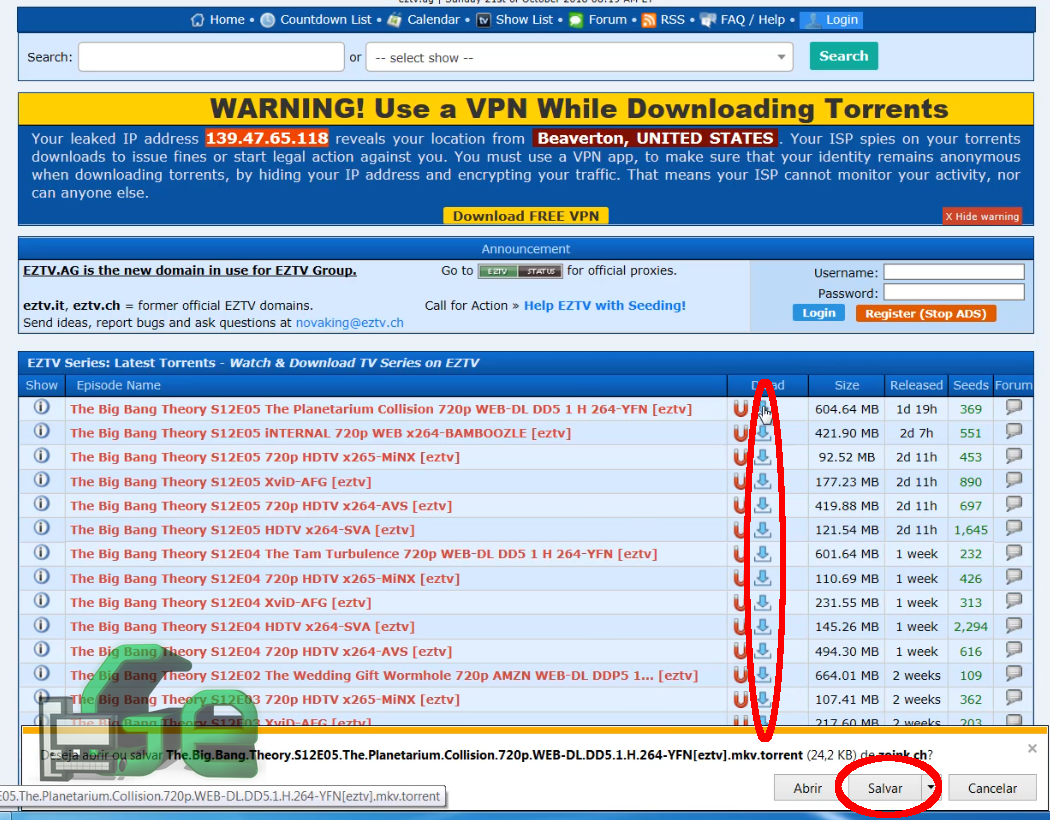
Task: Click Register (Stop ADS) button
Action: click(925, 313)
